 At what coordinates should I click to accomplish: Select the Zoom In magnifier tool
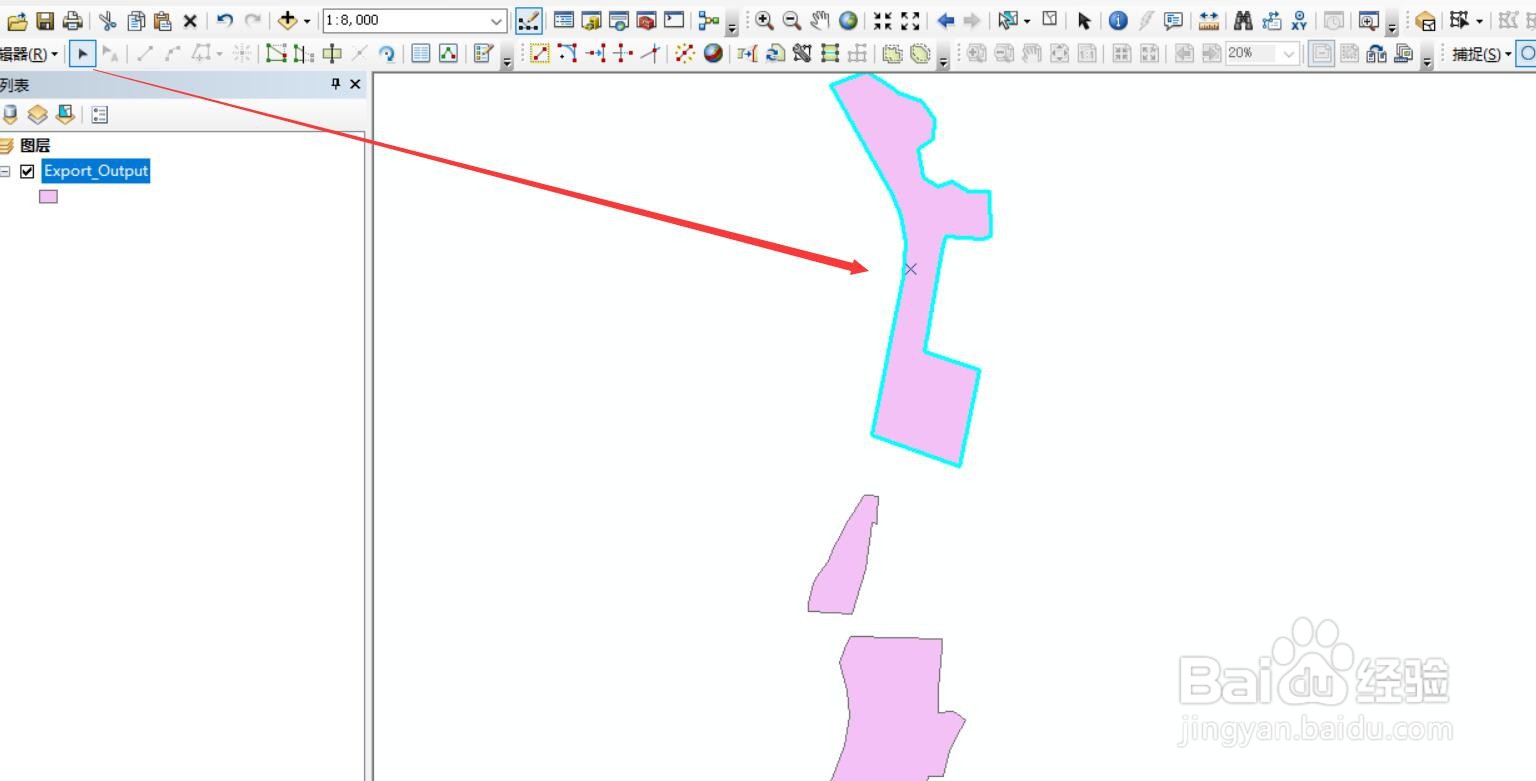(765, 20)
